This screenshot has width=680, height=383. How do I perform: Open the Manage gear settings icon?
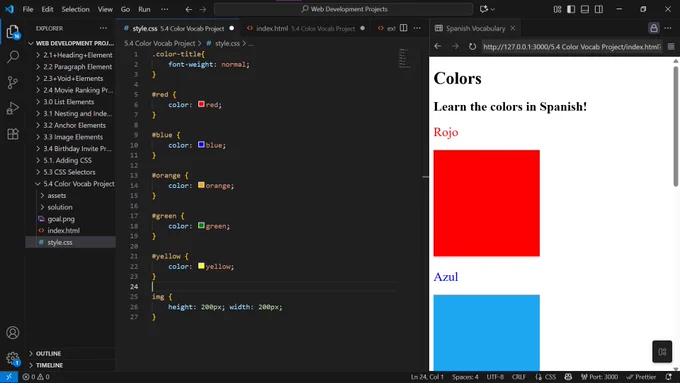pyautogui.click(x=13, y=358)
